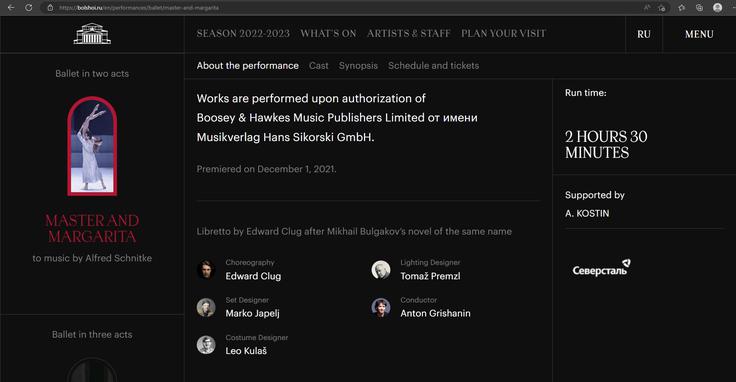Open the MENU panel
736x382 pixels.
click(699, 34)
